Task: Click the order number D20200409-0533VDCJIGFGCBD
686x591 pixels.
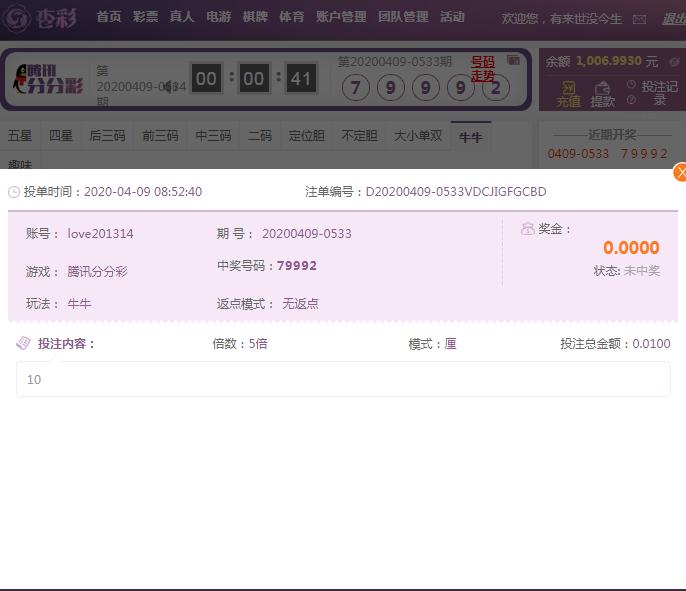Action: tap(456, 192)
